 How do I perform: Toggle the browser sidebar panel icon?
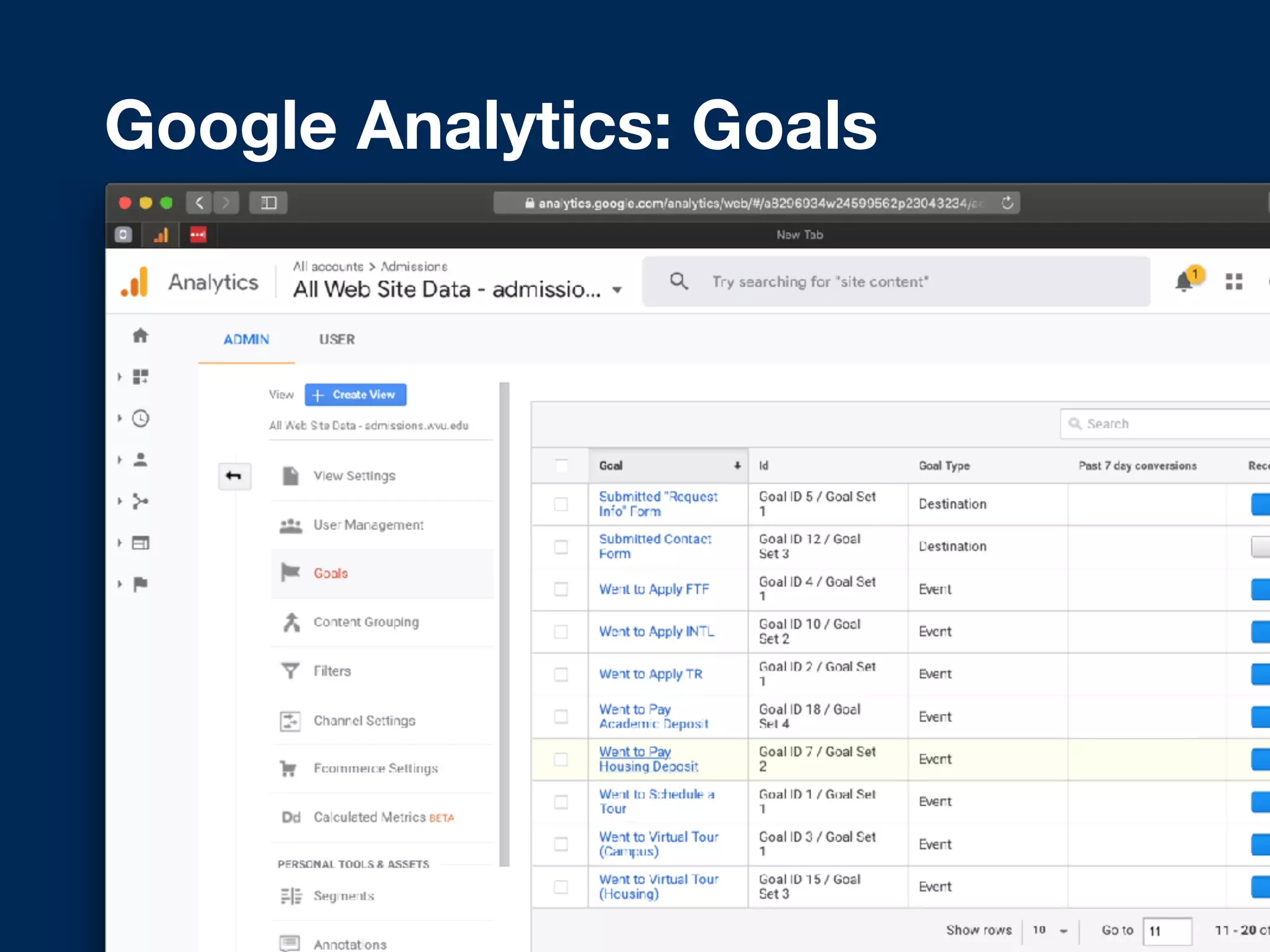[269, 203]
